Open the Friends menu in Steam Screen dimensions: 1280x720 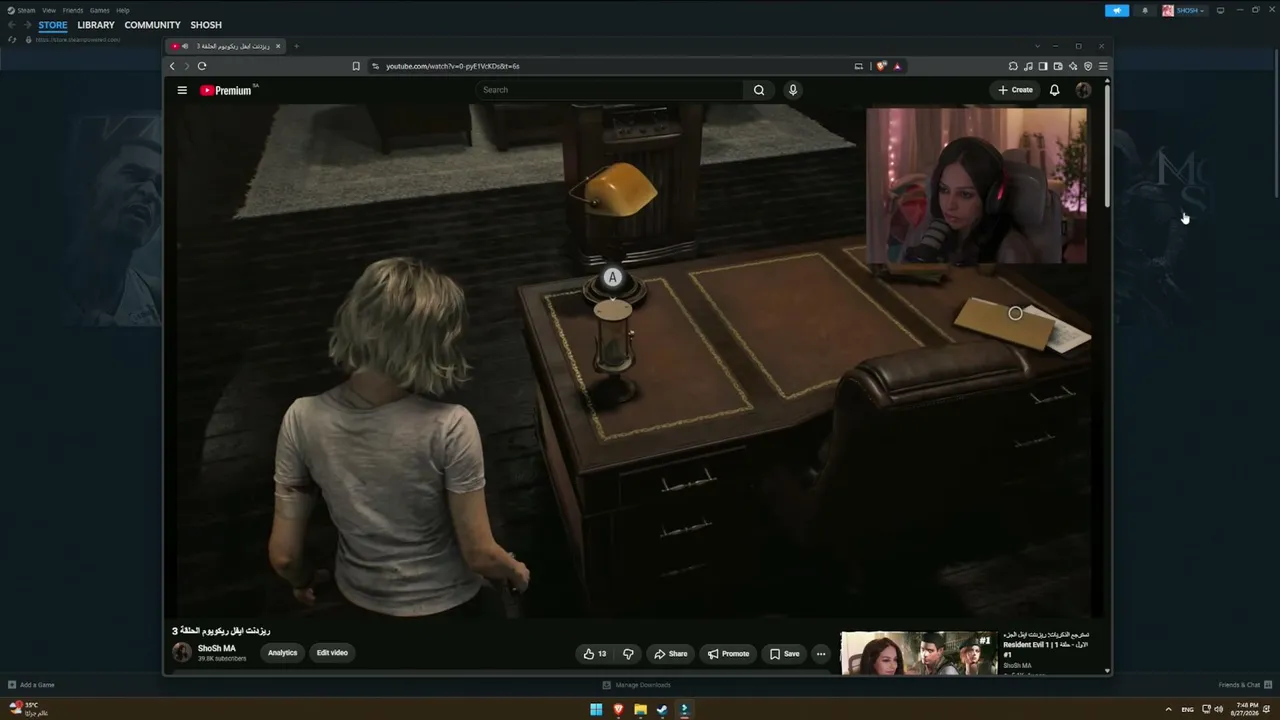pos(73,10)
